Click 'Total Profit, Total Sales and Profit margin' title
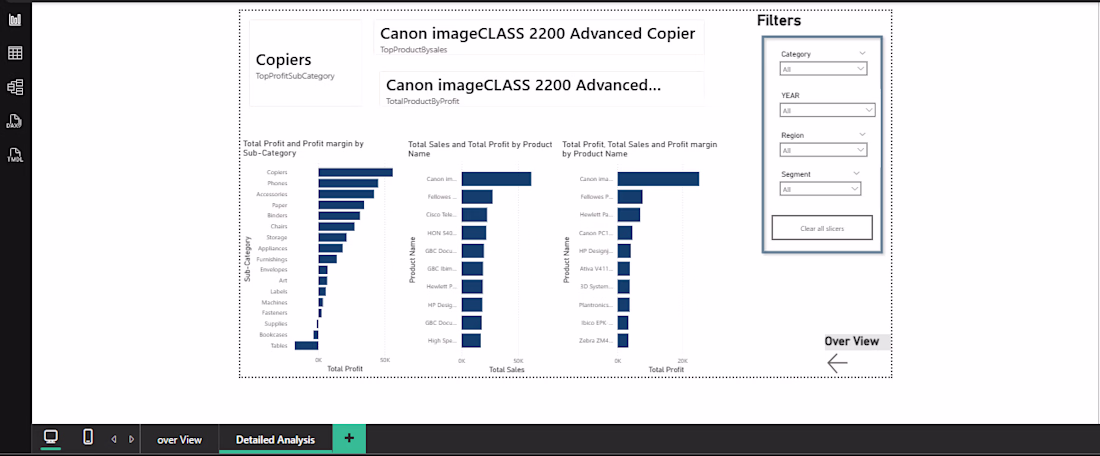 [640, 148]
